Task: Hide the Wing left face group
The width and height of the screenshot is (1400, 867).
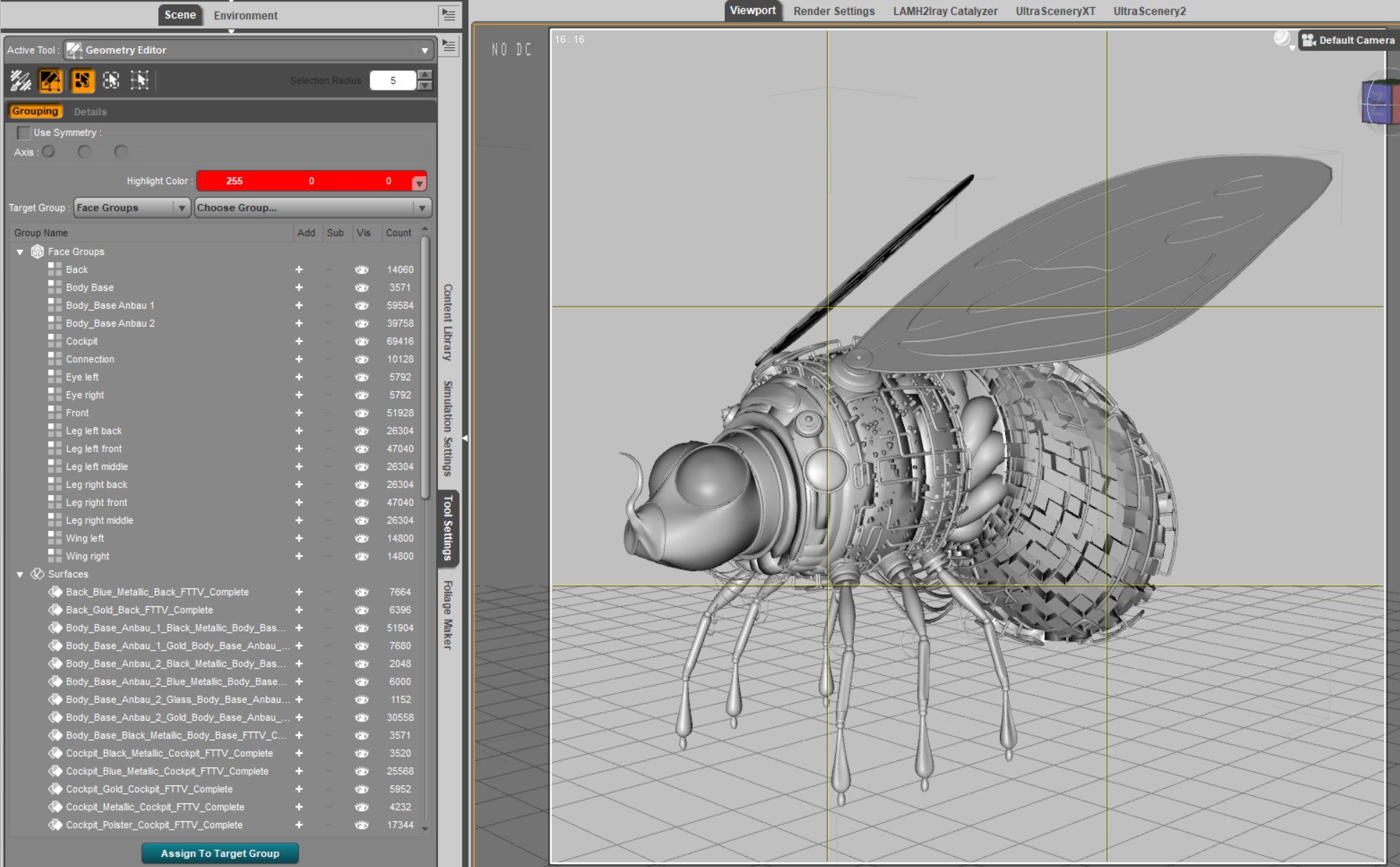Action: 361,538
